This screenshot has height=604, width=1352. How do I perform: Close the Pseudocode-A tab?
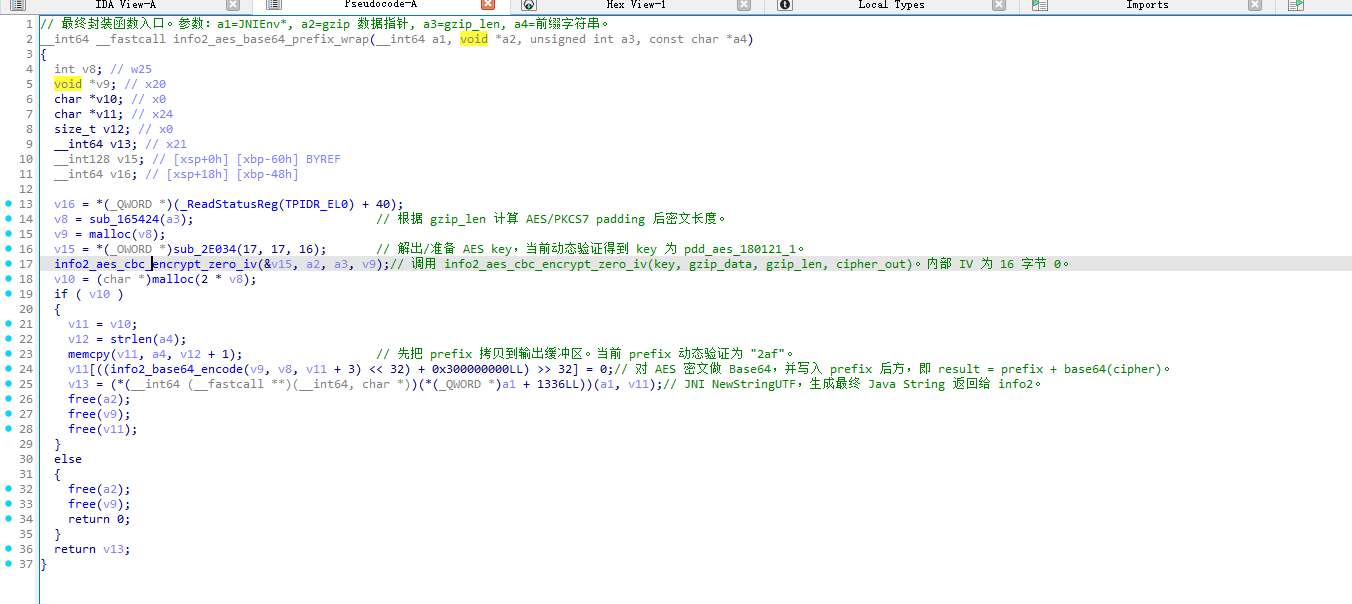pos(488,5)
